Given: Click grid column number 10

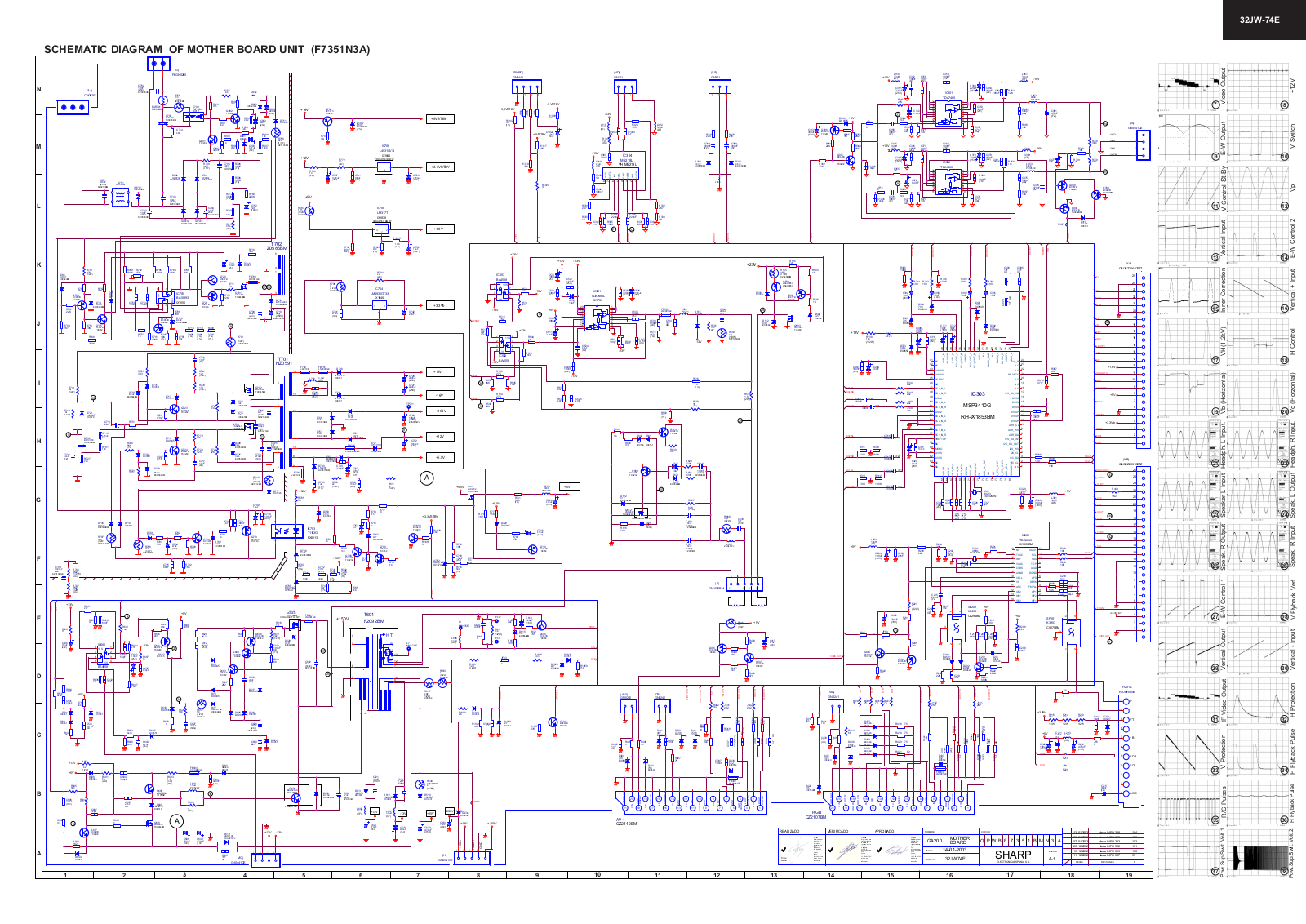Looking at the screenshot, I should 597,875.
